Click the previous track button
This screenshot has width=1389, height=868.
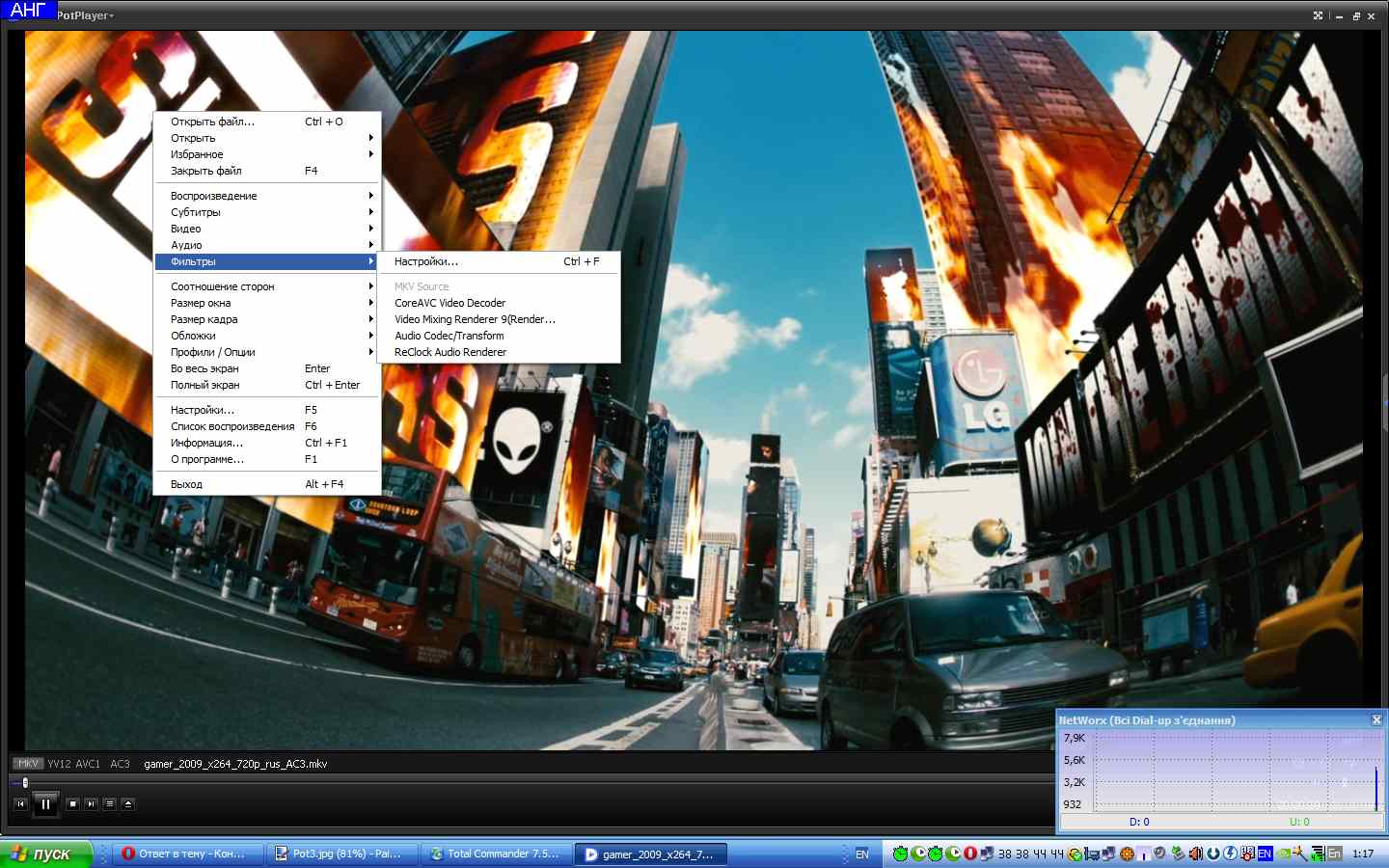[21, 803]
